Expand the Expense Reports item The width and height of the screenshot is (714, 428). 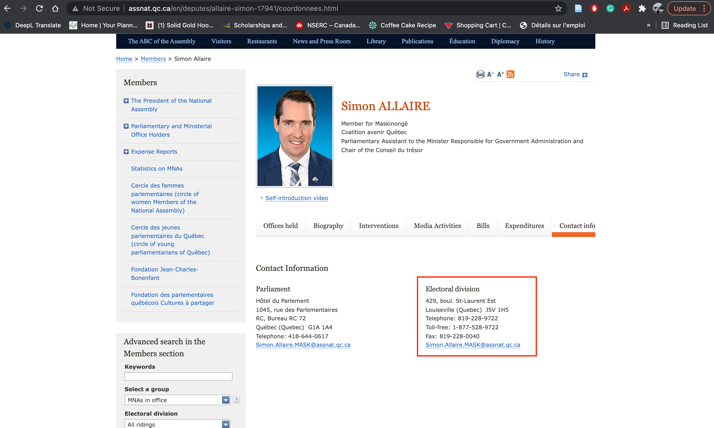[126, 152]
